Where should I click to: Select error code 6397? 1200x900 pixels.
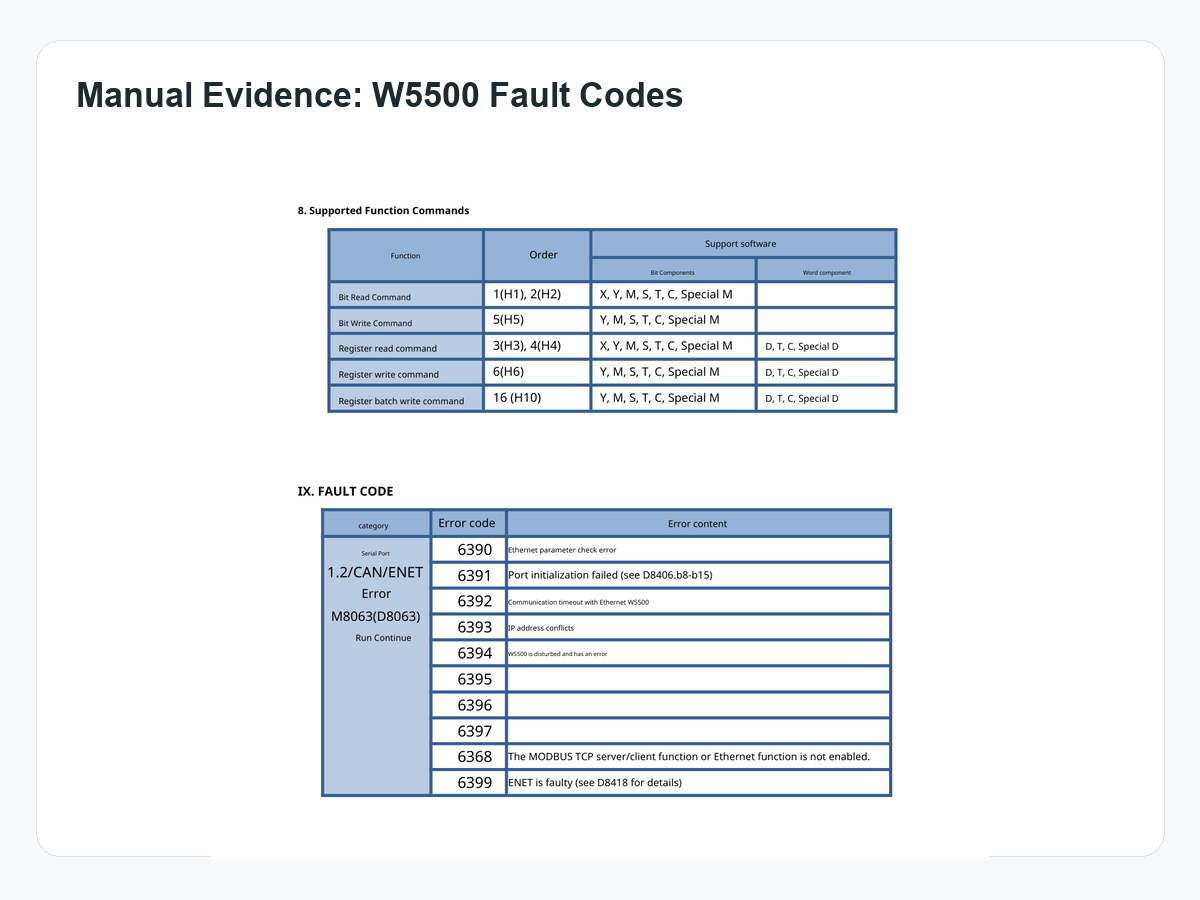475,732
